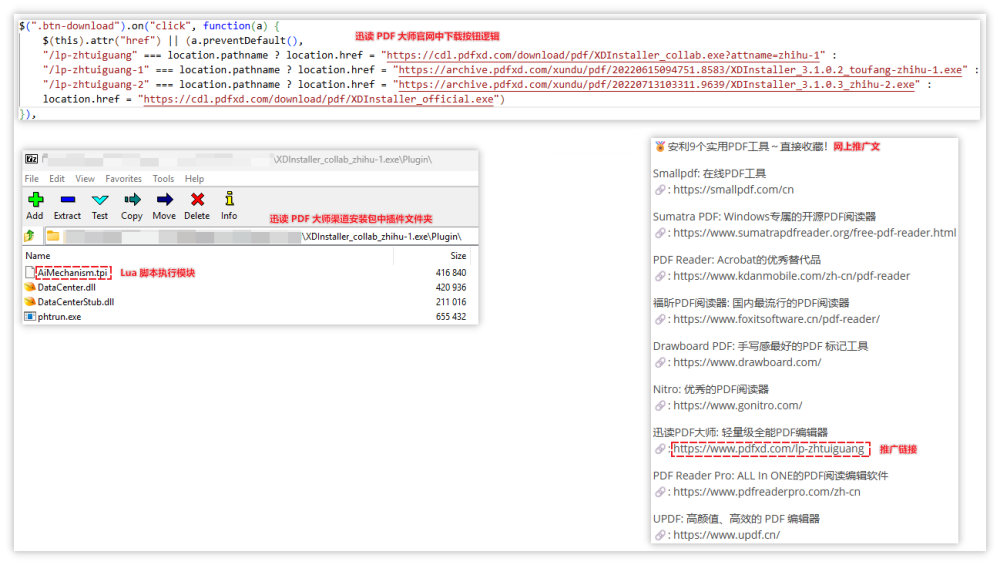Click link icon beside drawboard URL
This screenshot has height=565, width=1000.
pyautogui.click(x=660, y=363)
